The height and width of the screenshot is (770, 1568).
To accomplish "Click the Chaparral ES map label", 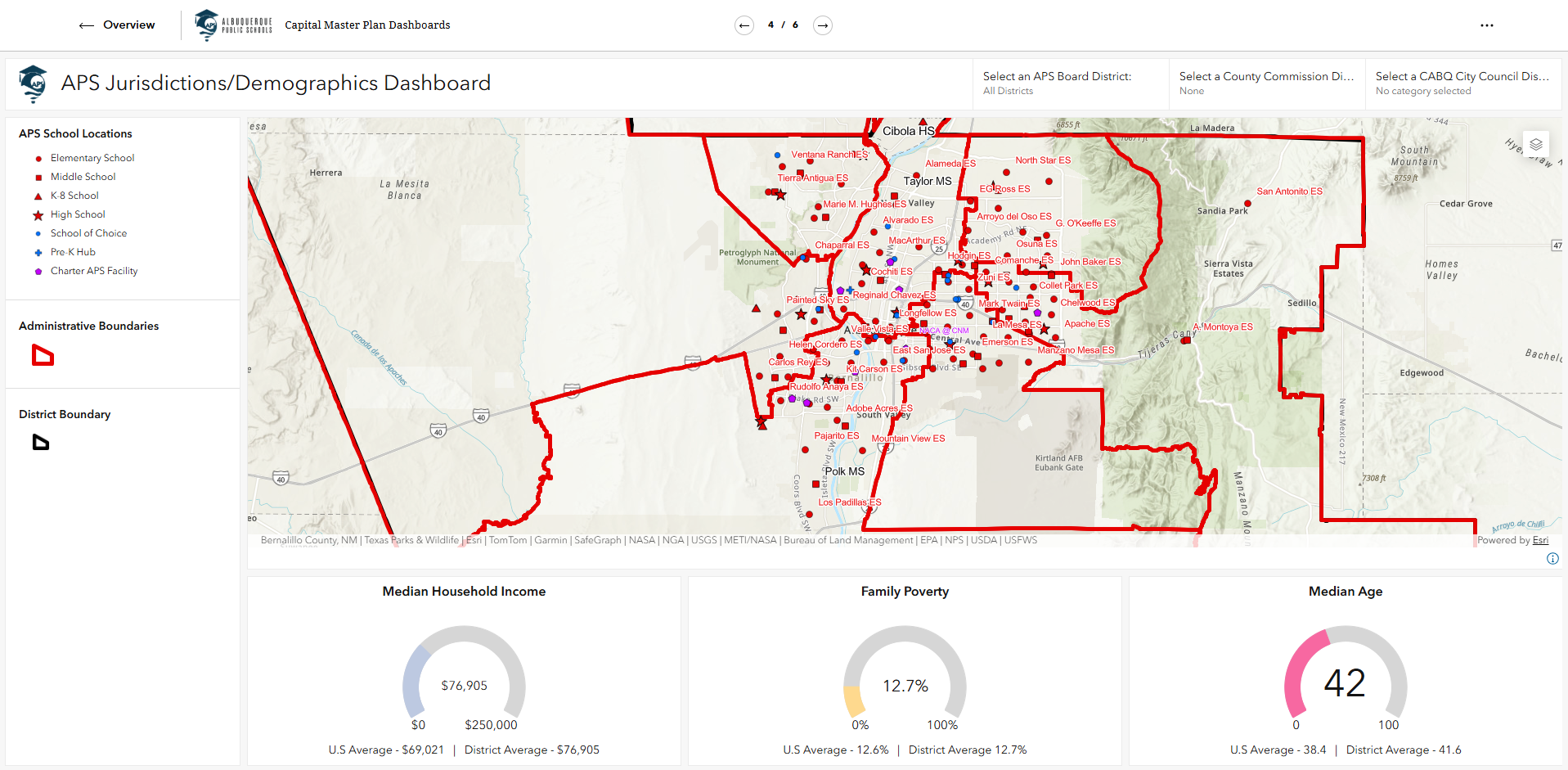I will 842,245.
